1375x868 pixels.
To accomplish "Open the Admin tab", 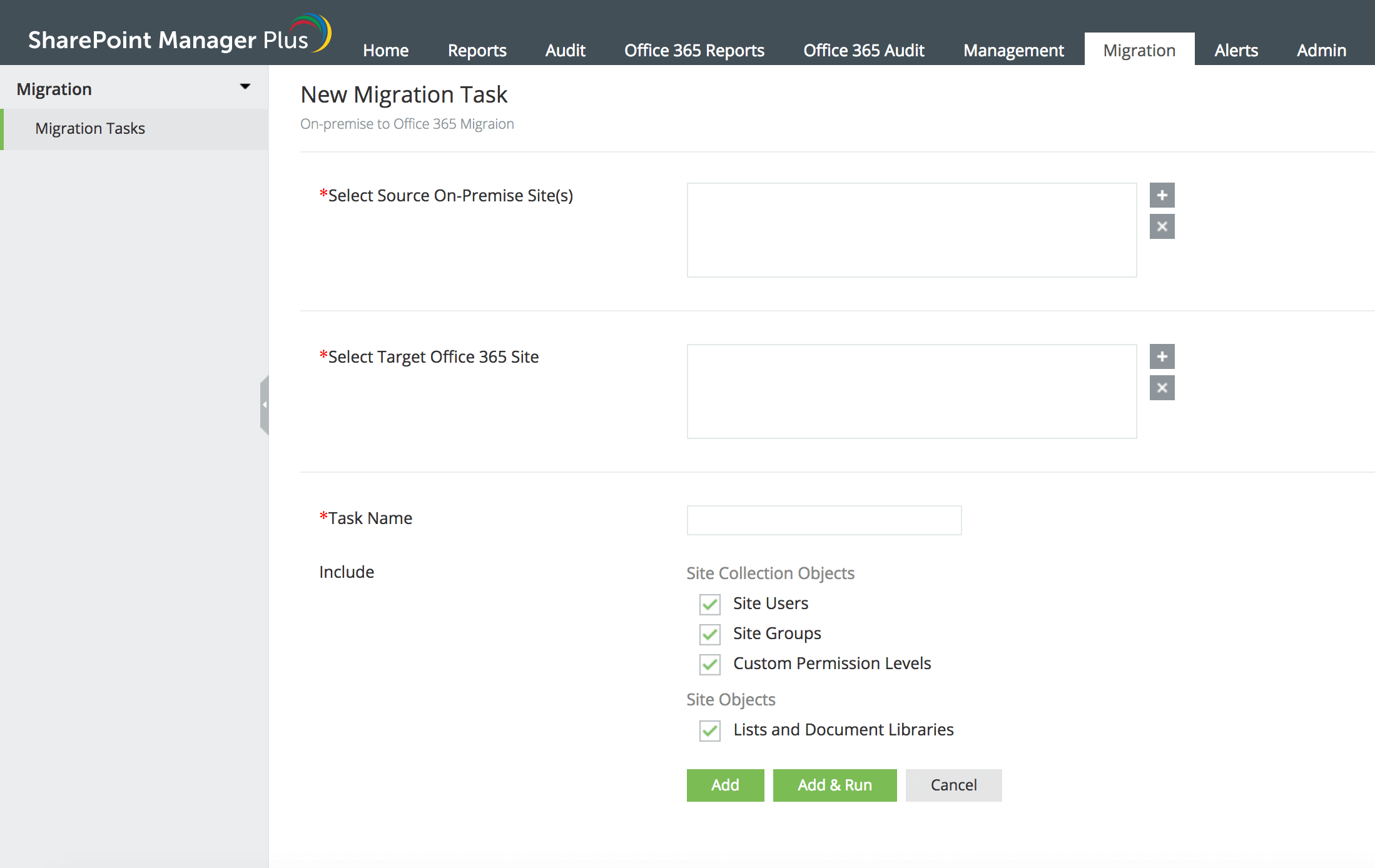I will coord(1321,50).
